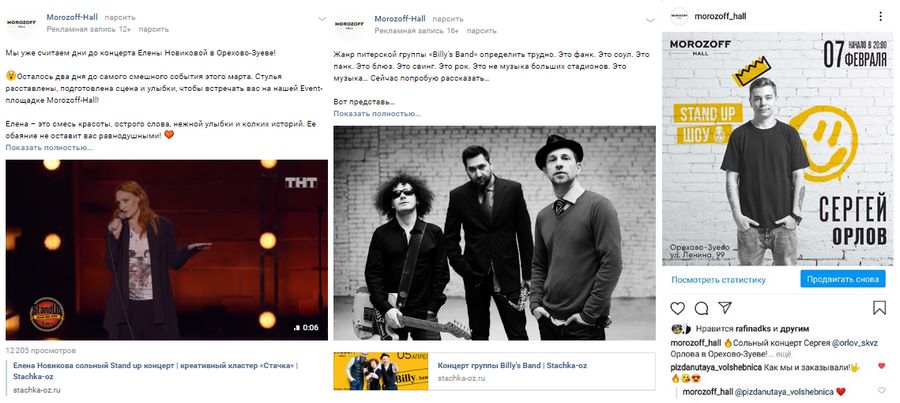This screenshot has height=403, width=900.
Task: Open the Instagram comment bubble icon
Action: click(701, 308)
